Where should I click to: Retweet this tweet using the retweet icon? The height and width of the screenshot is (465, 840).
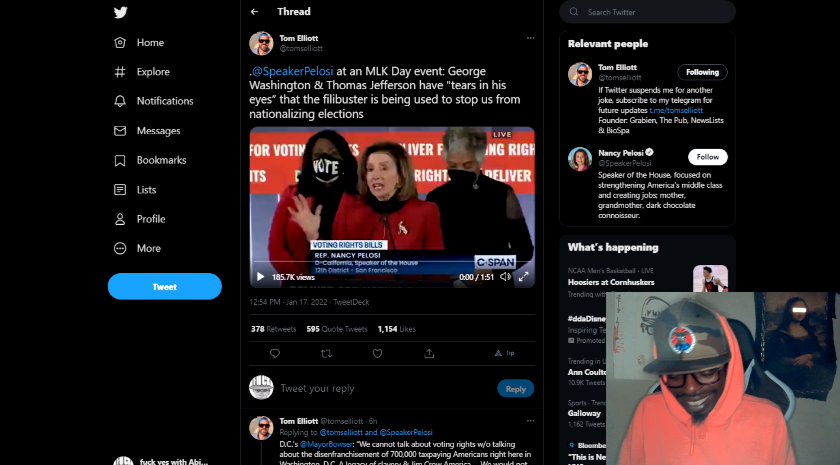[x=326, y=353]
